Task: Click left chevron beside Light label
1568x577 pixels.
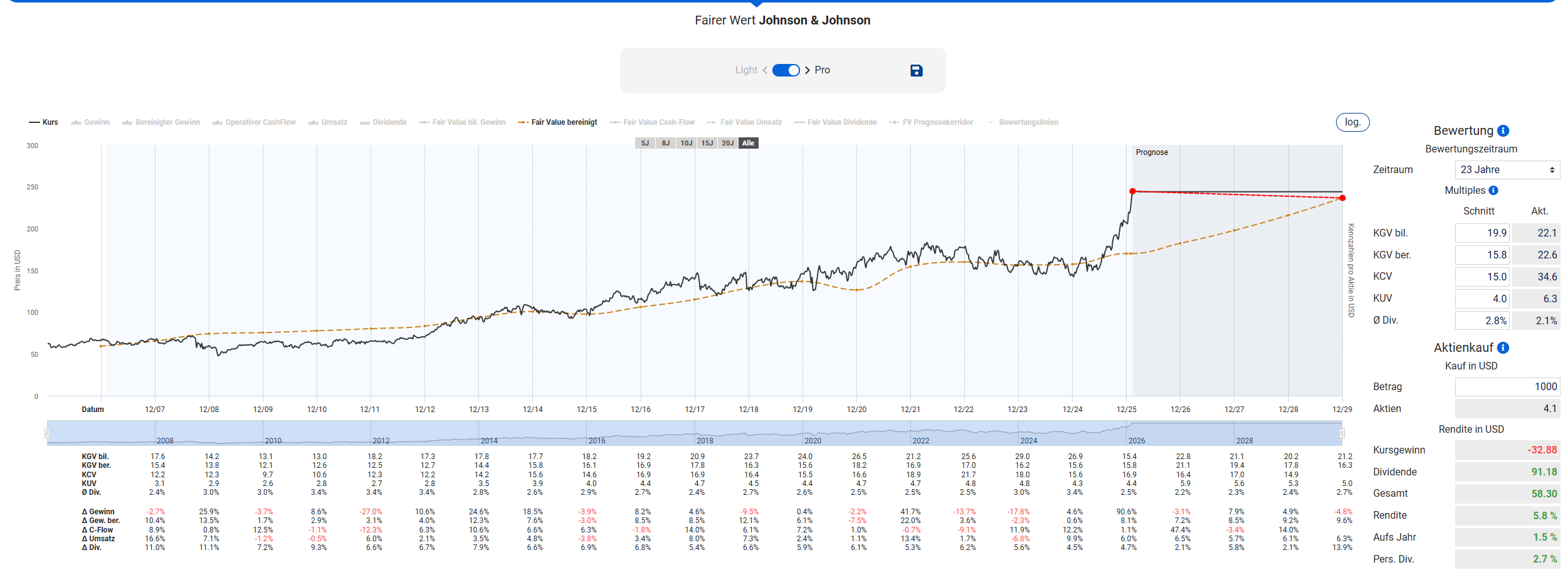Action: [765, 70]
